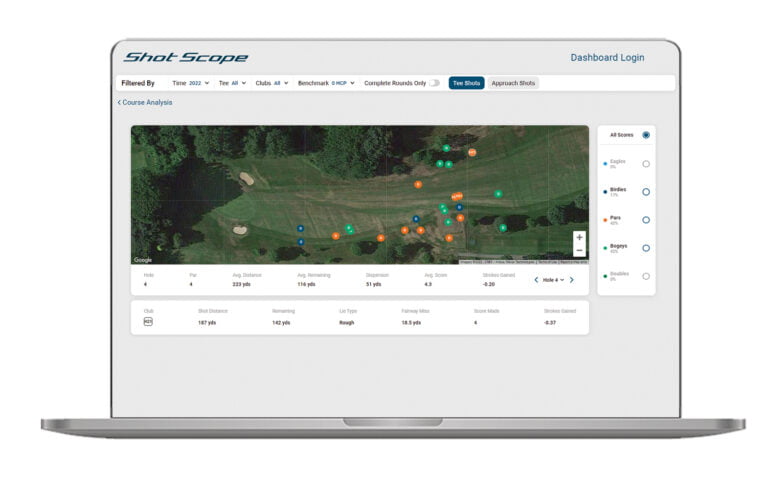
Task: Go back to Course Analysis
Action: (x=145, y=102)
